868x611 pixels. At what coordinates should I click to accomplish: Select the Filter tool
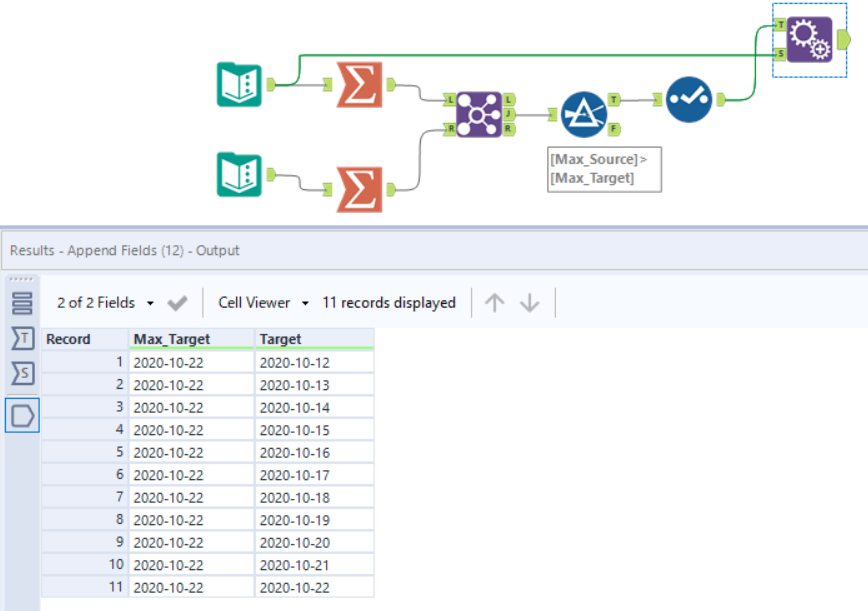[584, 114]
